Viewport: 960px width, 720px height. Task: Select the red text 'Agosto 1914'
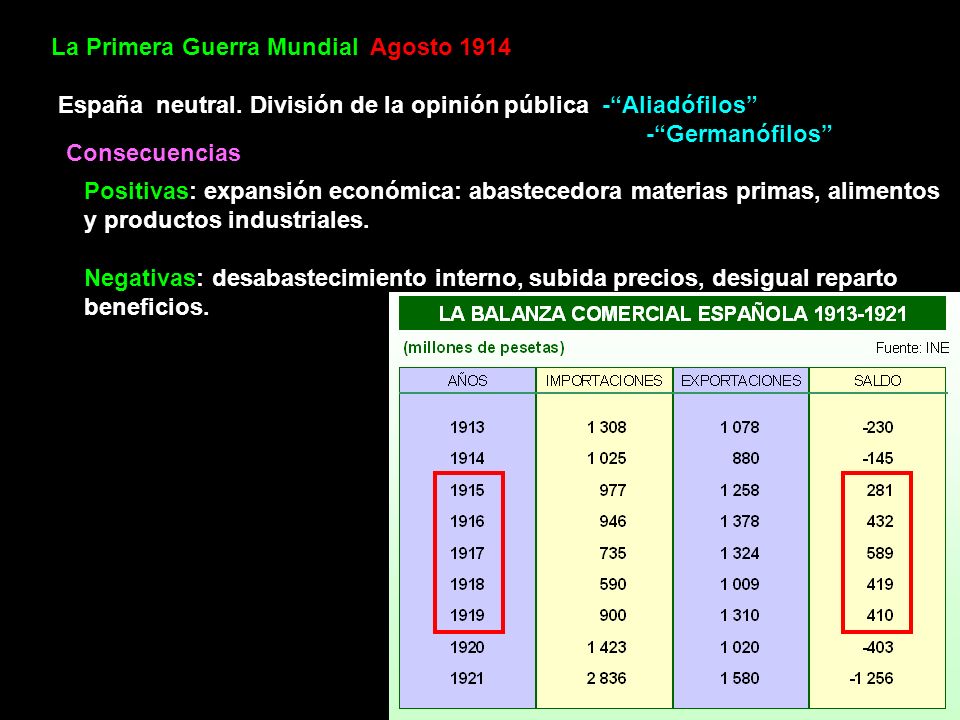pos(440,47)
